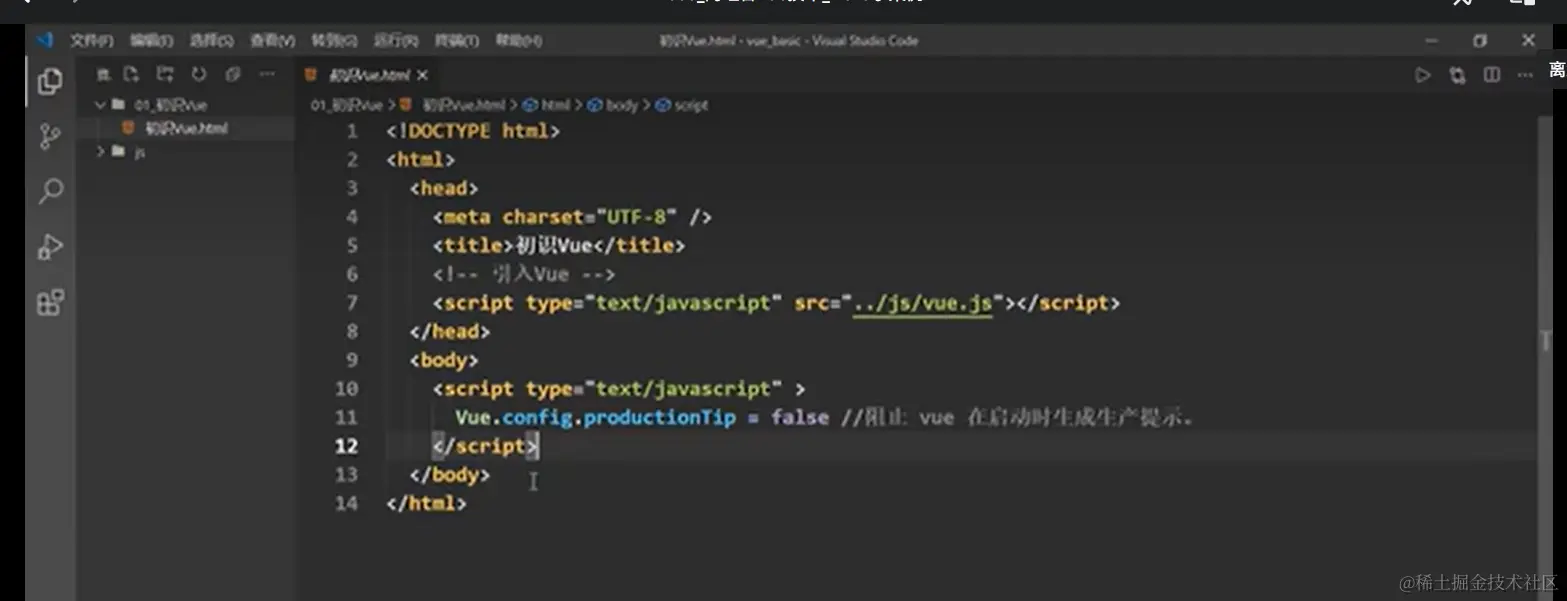This screenshot has width=1567, height=601.
Task: Open editor more actions ellipsis
Action: pyautogui.click(x=1525, y=76)
